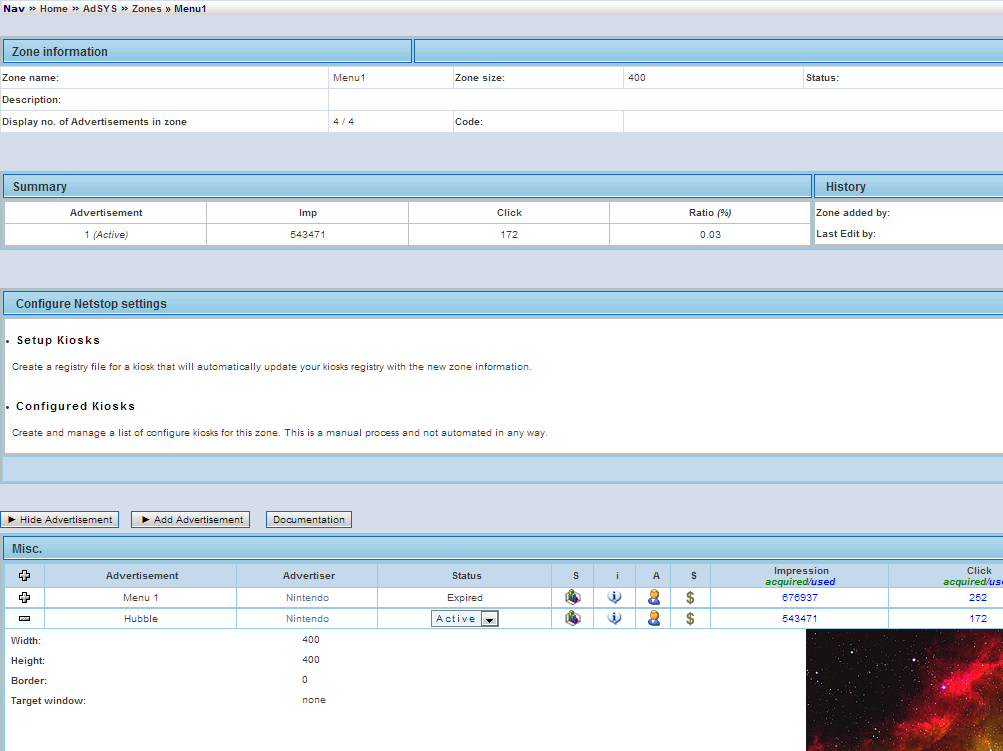Image resolution: width=1003 pixels, height=751 pixels.
Task: Expand the Menu 1 advertisement row
Action: [x=24, y=597]
